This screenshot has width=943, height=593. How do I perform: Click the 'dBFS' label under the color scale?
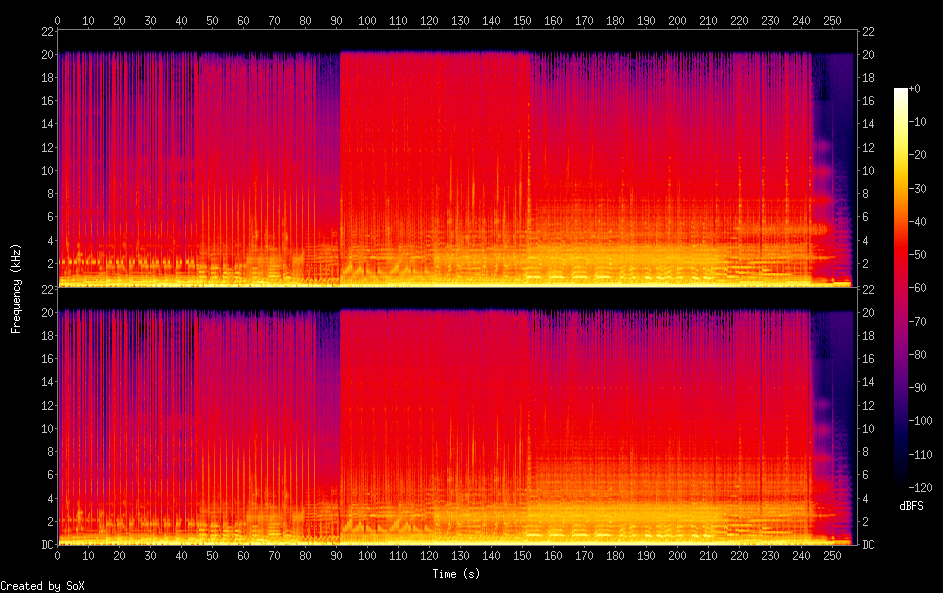click(x=911, y=506)
